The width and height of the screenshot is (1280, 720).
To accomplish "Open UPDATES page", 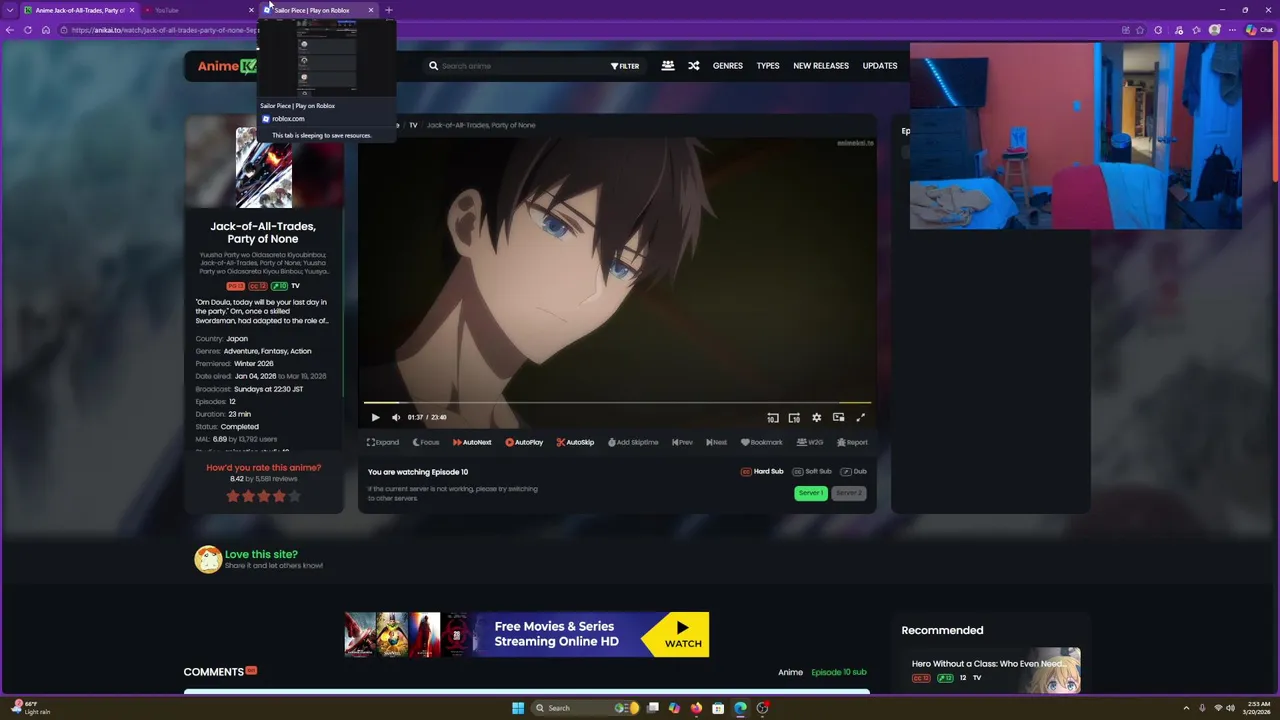I will tap(880, 66).
